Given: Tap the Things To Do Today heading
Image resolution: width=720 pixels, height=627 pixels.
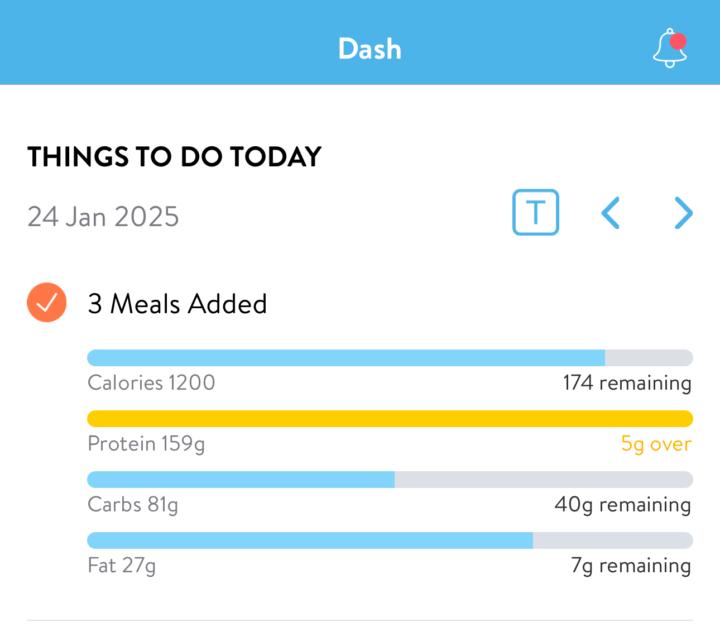Looking at the screenshot, I should (174, 157).
